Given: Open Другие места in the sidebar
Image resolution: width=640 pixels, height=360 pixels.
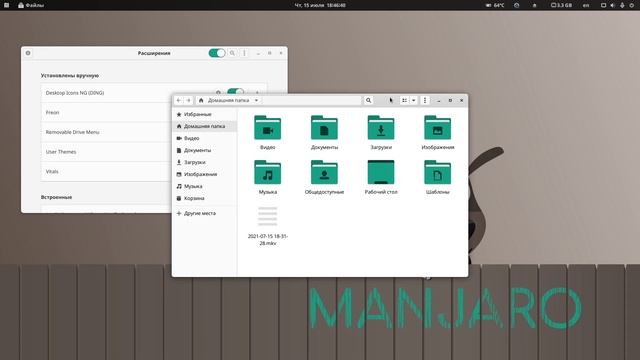Looking at the screenshot, I should coord(204,213).
